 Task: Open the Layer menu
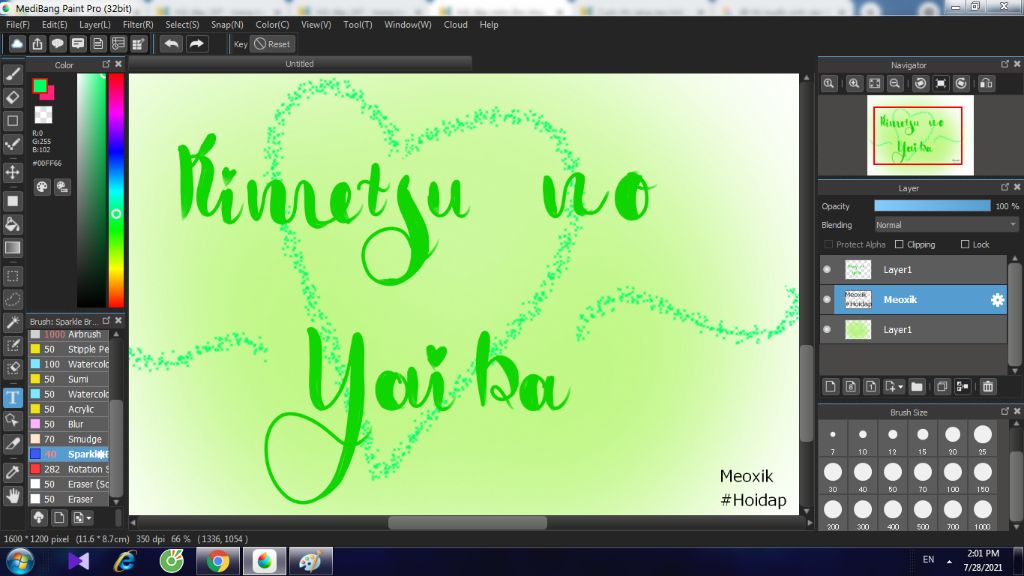(95, 25)
